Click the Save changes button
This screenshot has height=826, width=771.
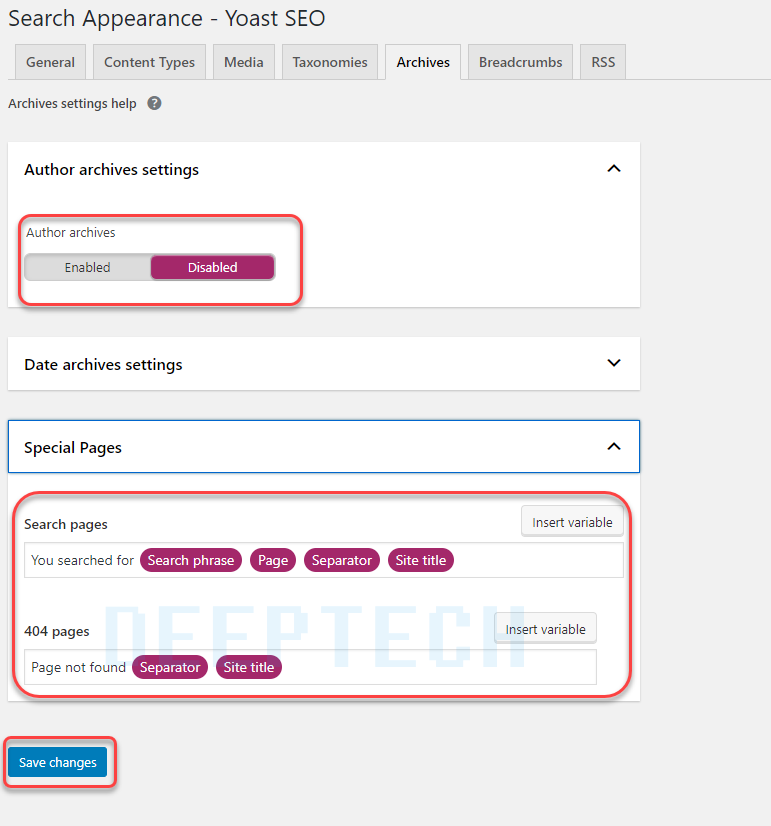57,762
